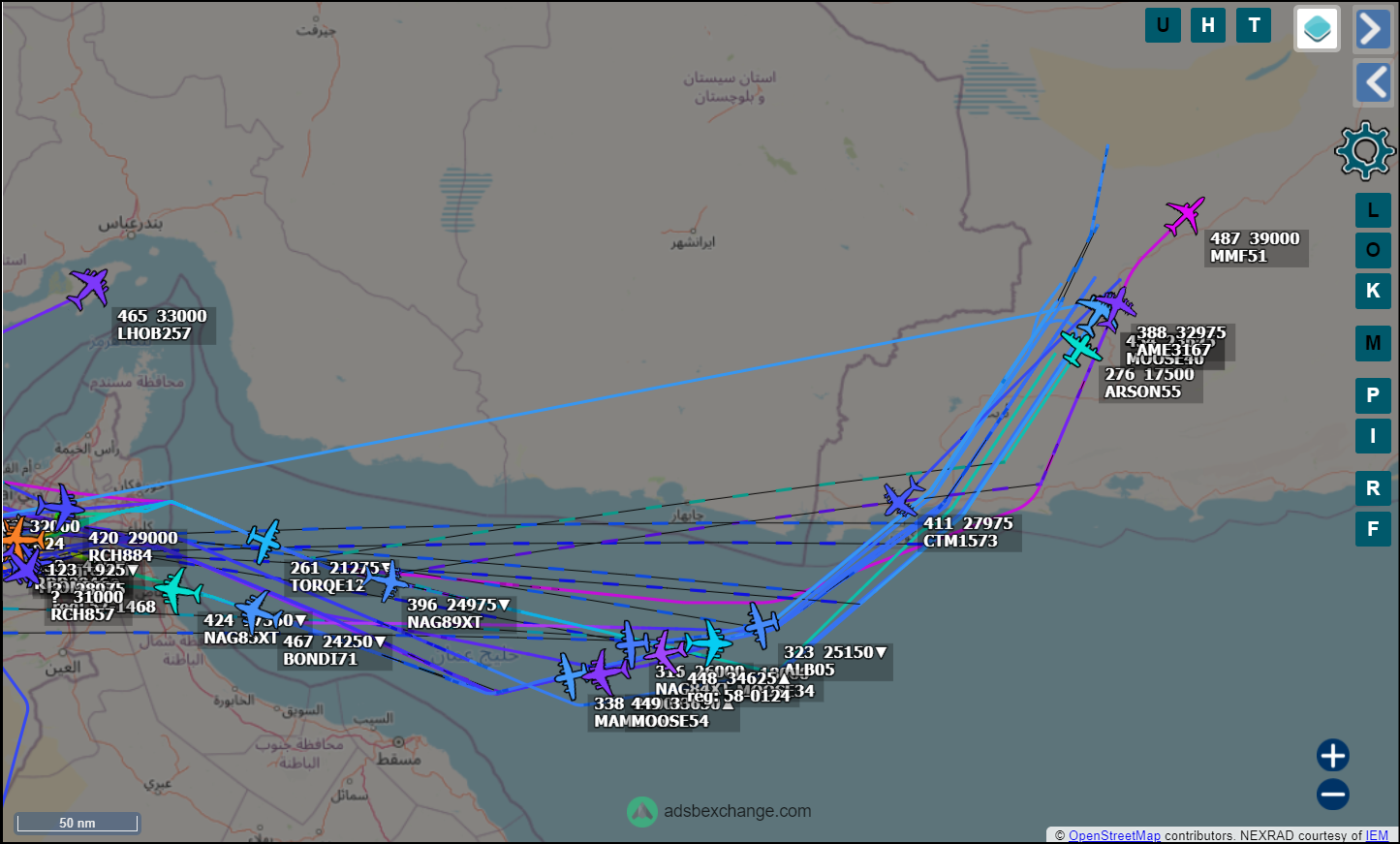
Task: Toggle the K map option
Action: tap(1373, 291)
